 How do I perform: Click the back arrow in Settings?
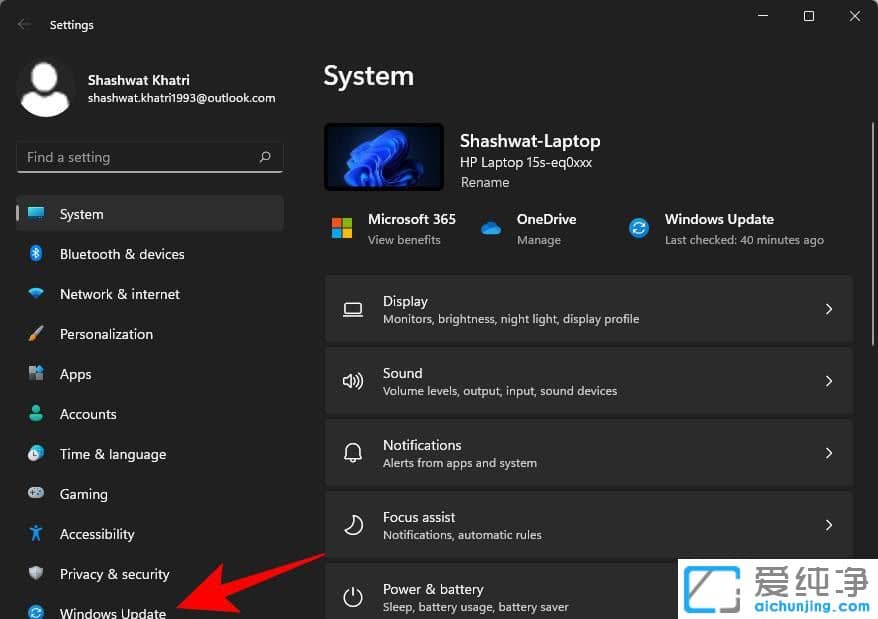22,24
